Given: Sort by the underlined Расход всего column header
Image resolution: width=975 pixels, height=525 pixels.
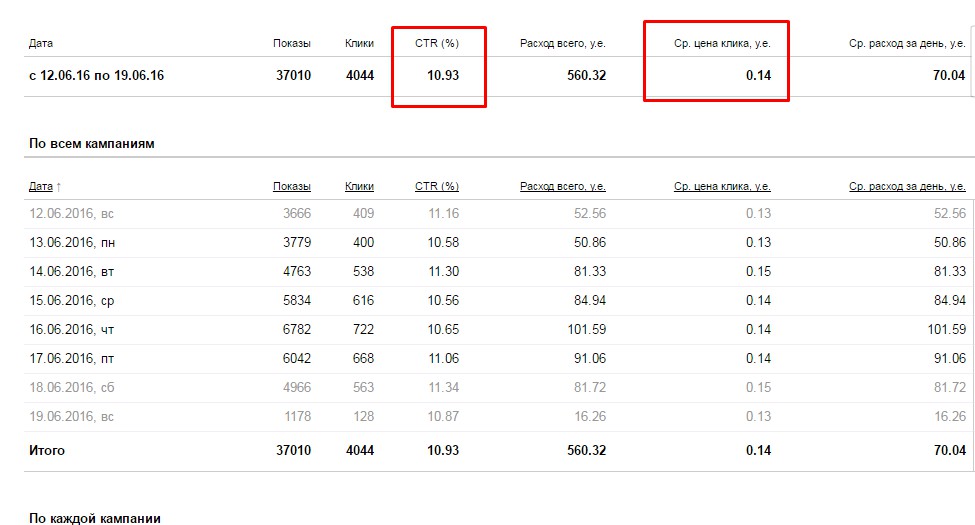Looking at the screenshot, I should pyautogui.click(x=563, y=186).
